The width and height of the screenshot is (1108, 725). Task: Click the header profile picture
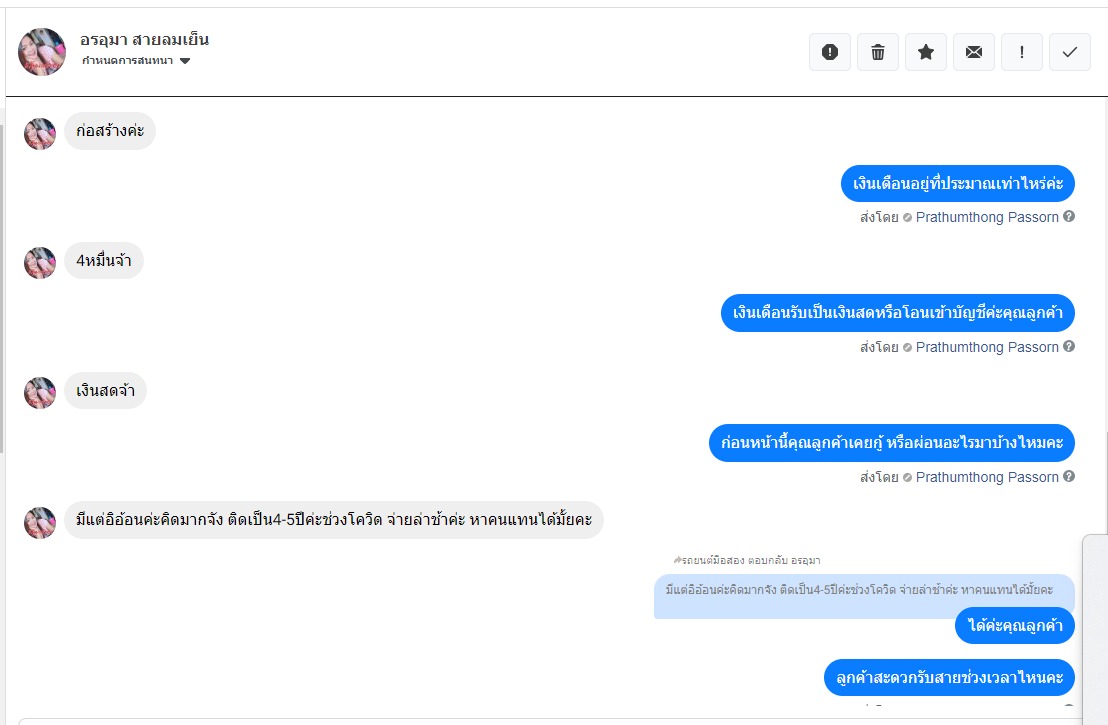[42, 52]
